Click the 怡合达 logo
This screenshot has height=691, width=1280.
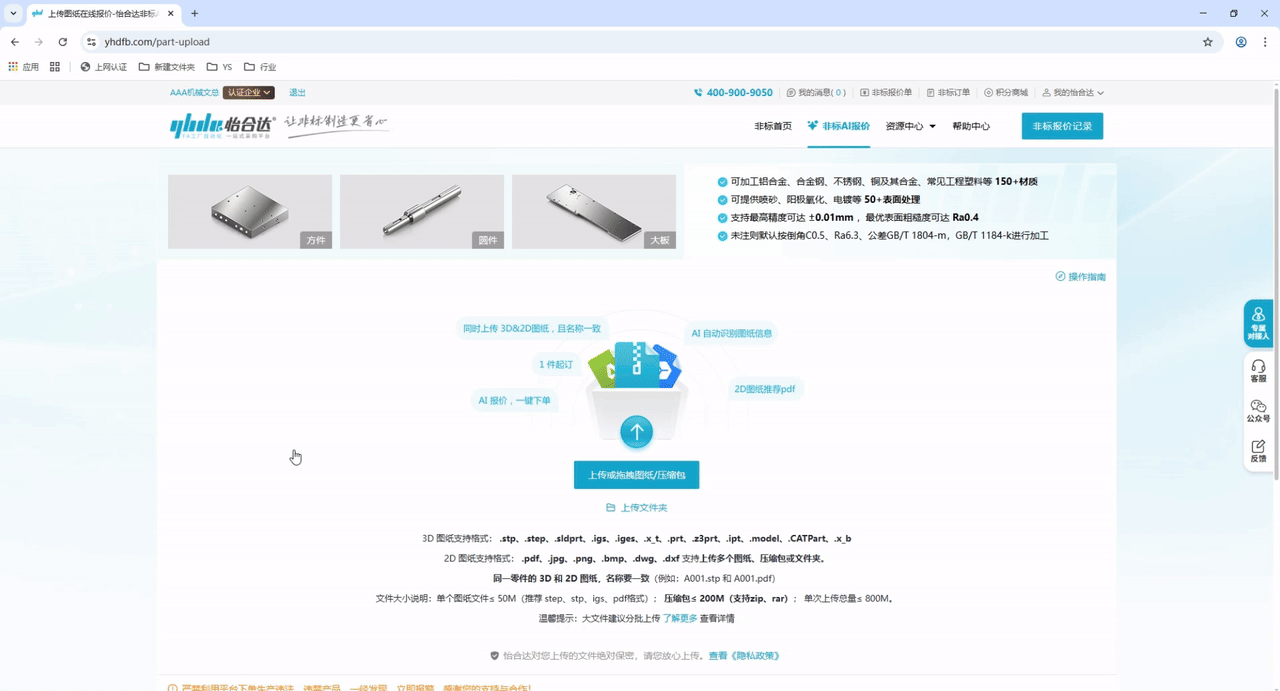pyautogui.click(x=222, y=126)
